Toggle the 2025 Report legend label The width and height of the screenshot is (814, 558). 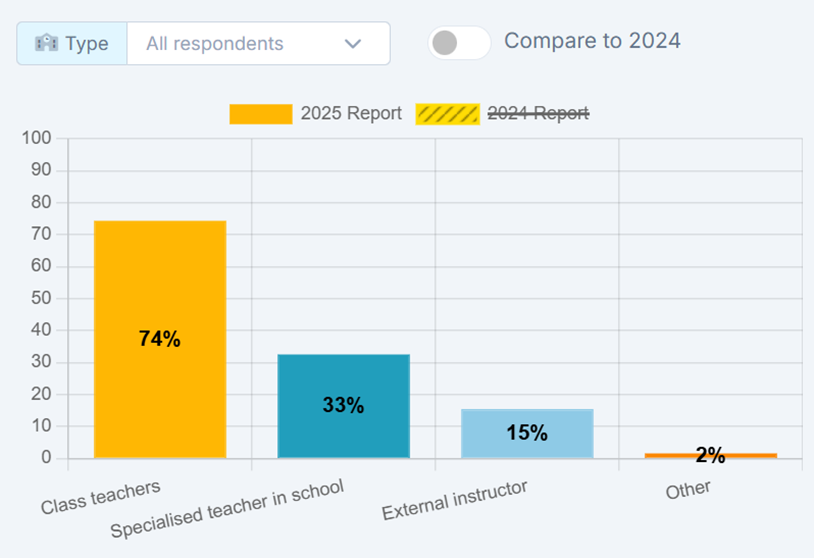351,114
